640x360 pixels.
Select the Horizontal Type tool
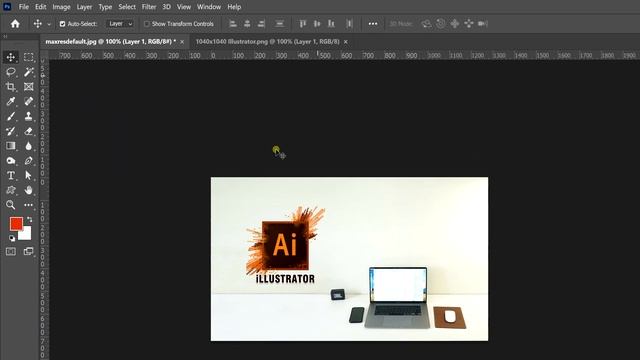click(11, 176)
